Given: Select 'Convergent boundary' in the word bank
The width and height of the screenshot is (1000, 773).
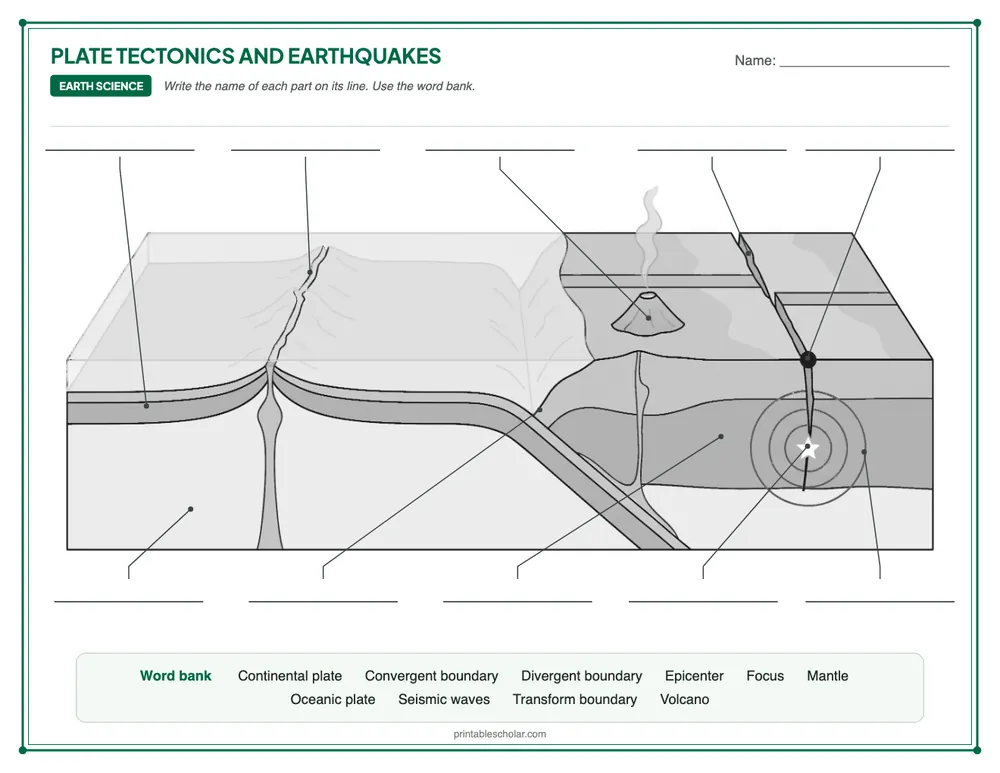Looking at the screenshot, I should click(x=431, y=675).
